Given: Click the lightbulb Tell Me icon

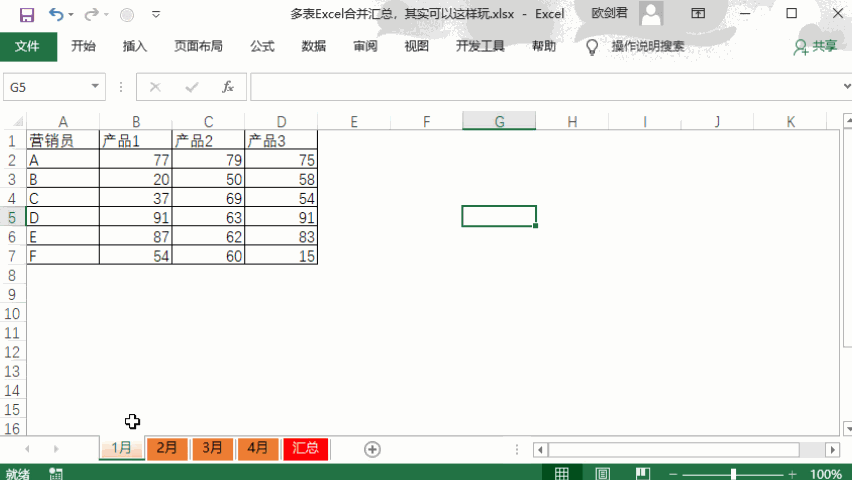Looking at the screenshot, I should [592, 47].
